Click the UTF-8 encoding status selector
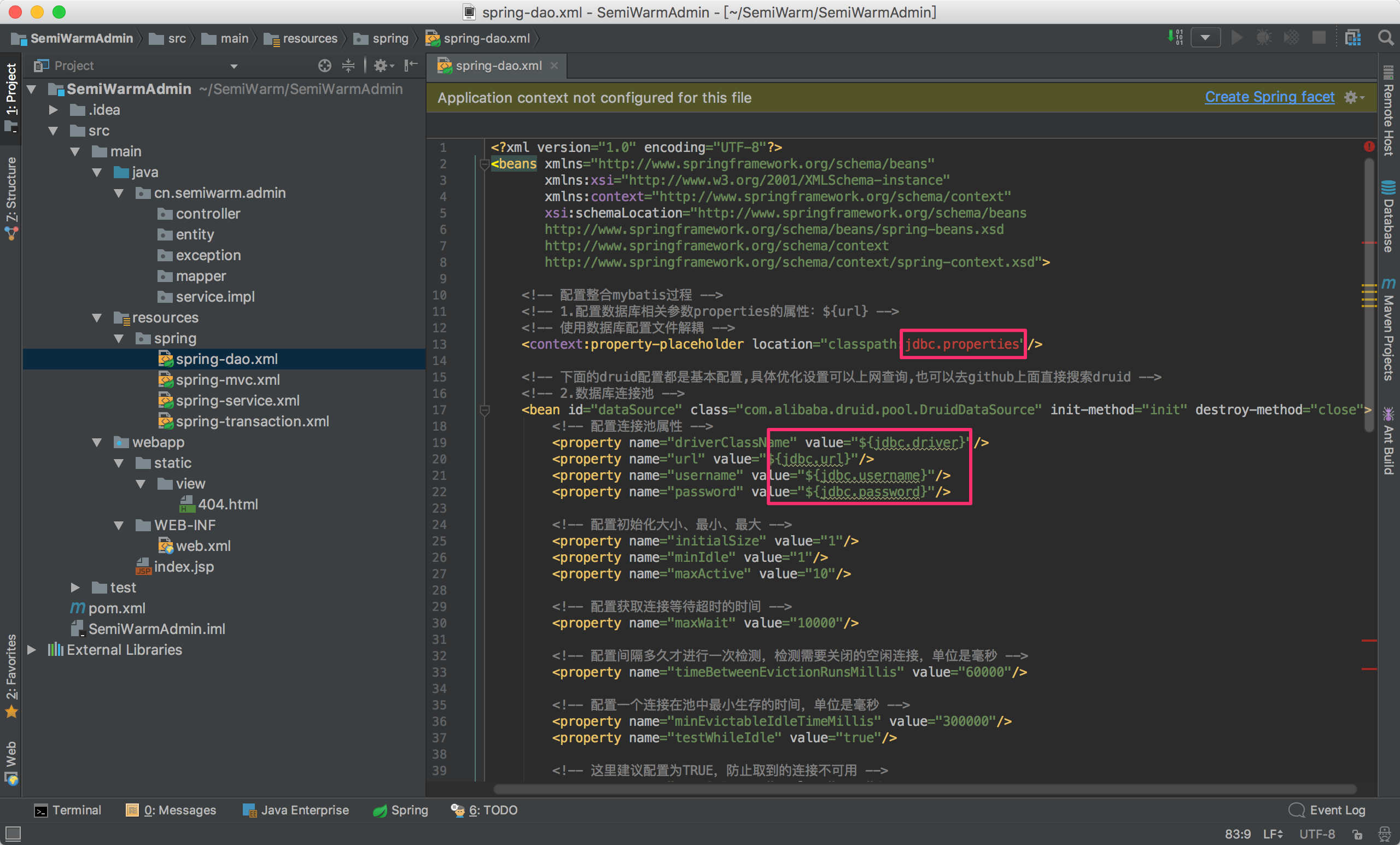 click(x=1317, y=834)
